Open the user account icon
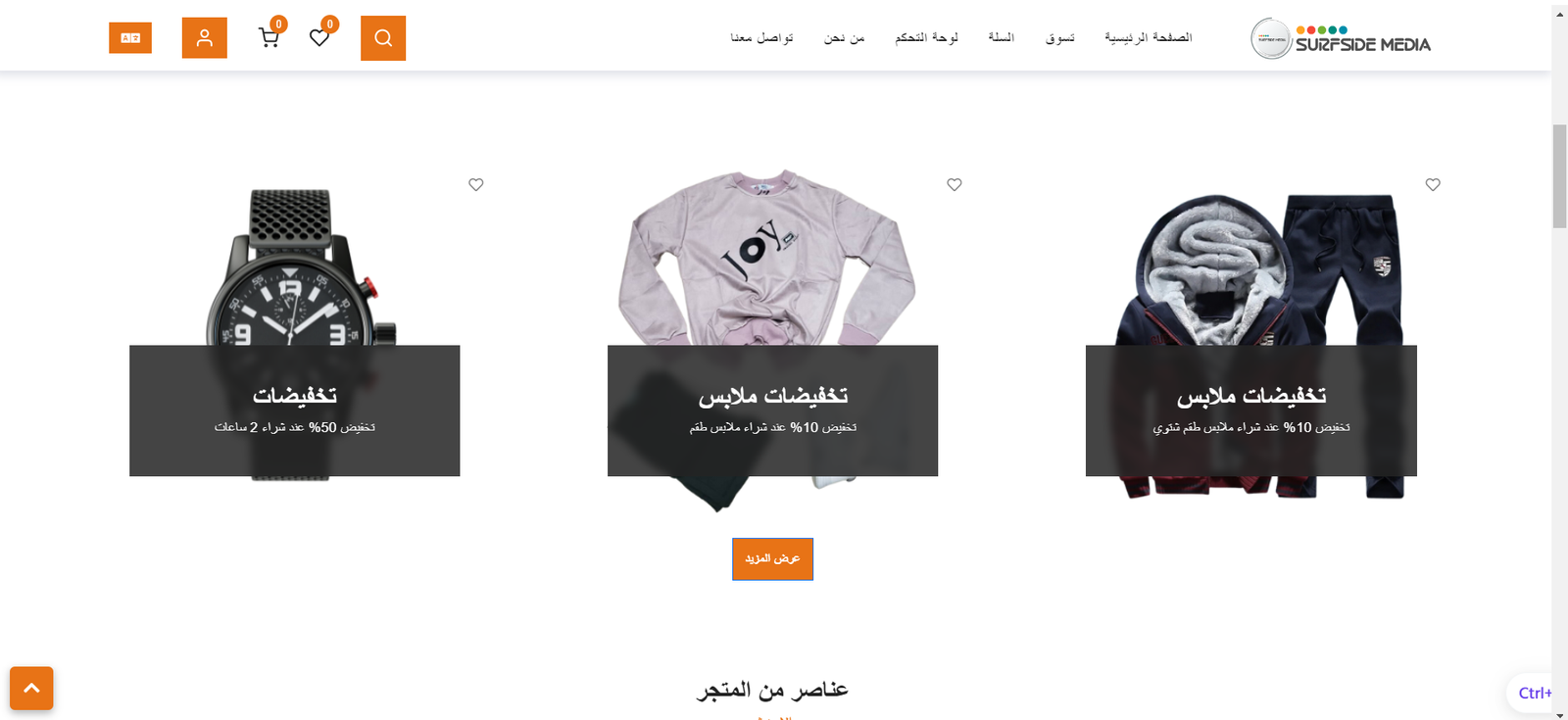Viewport: 1568px width, 720px height. [x=205, y=38]
